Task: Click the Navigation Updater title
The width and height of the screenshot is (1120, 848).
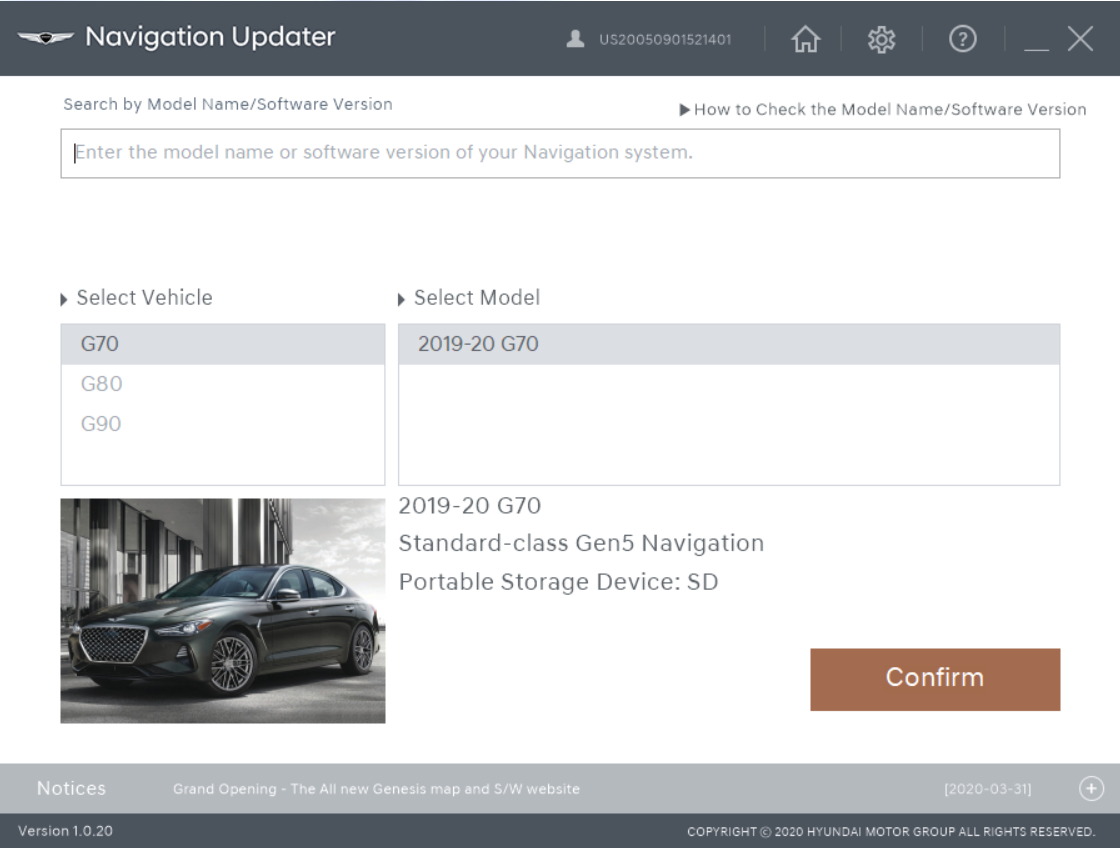Action: click(x=210, y=37)
